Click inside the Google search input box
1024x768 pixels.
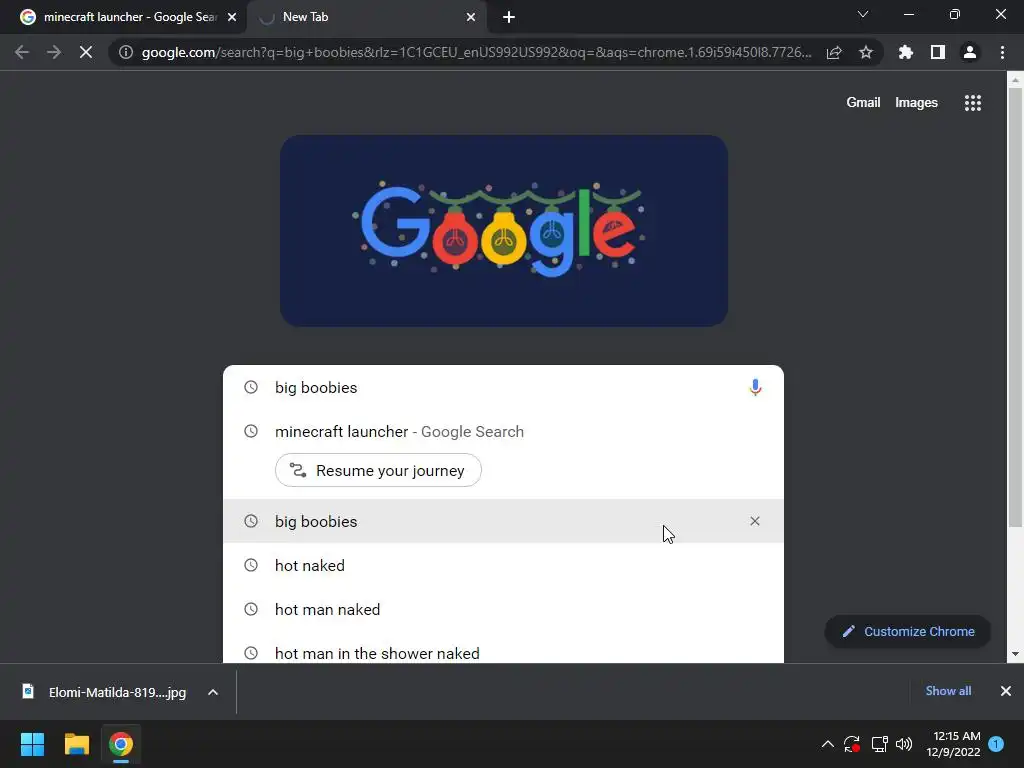pos(503,387)
